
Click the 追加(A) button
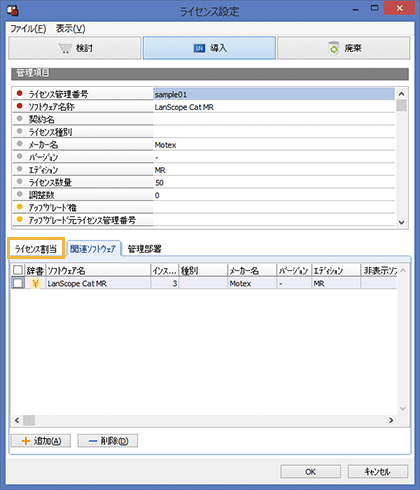(41, 441)
